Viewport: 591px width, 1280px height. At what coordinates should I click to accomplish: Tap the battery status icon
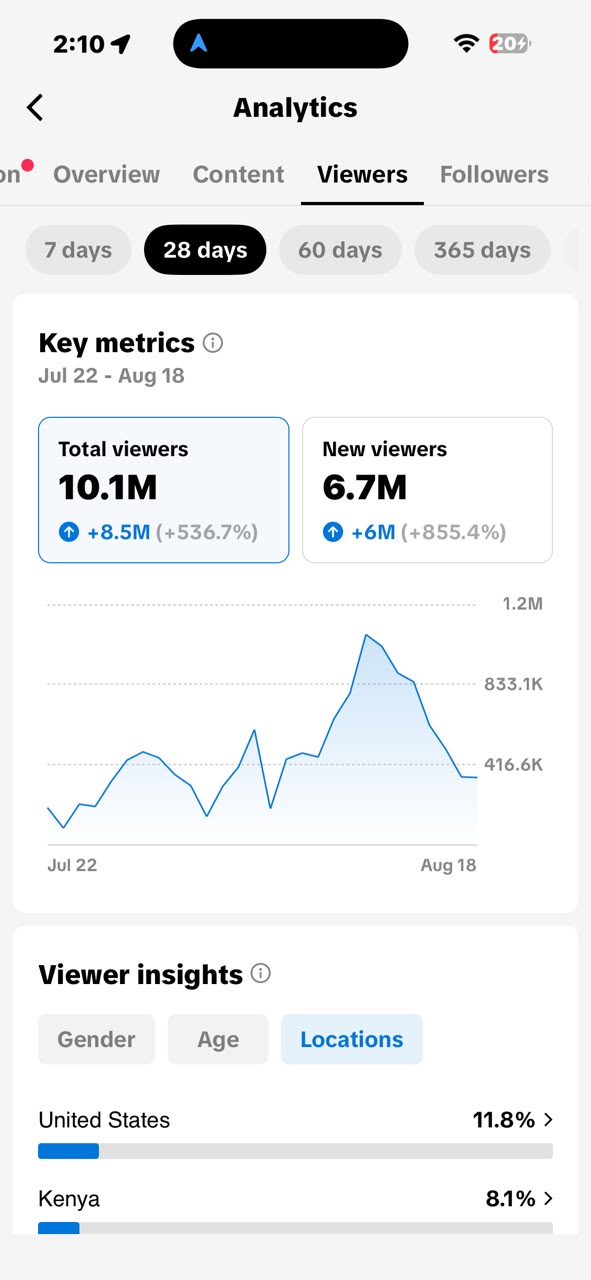pos(510,43)
